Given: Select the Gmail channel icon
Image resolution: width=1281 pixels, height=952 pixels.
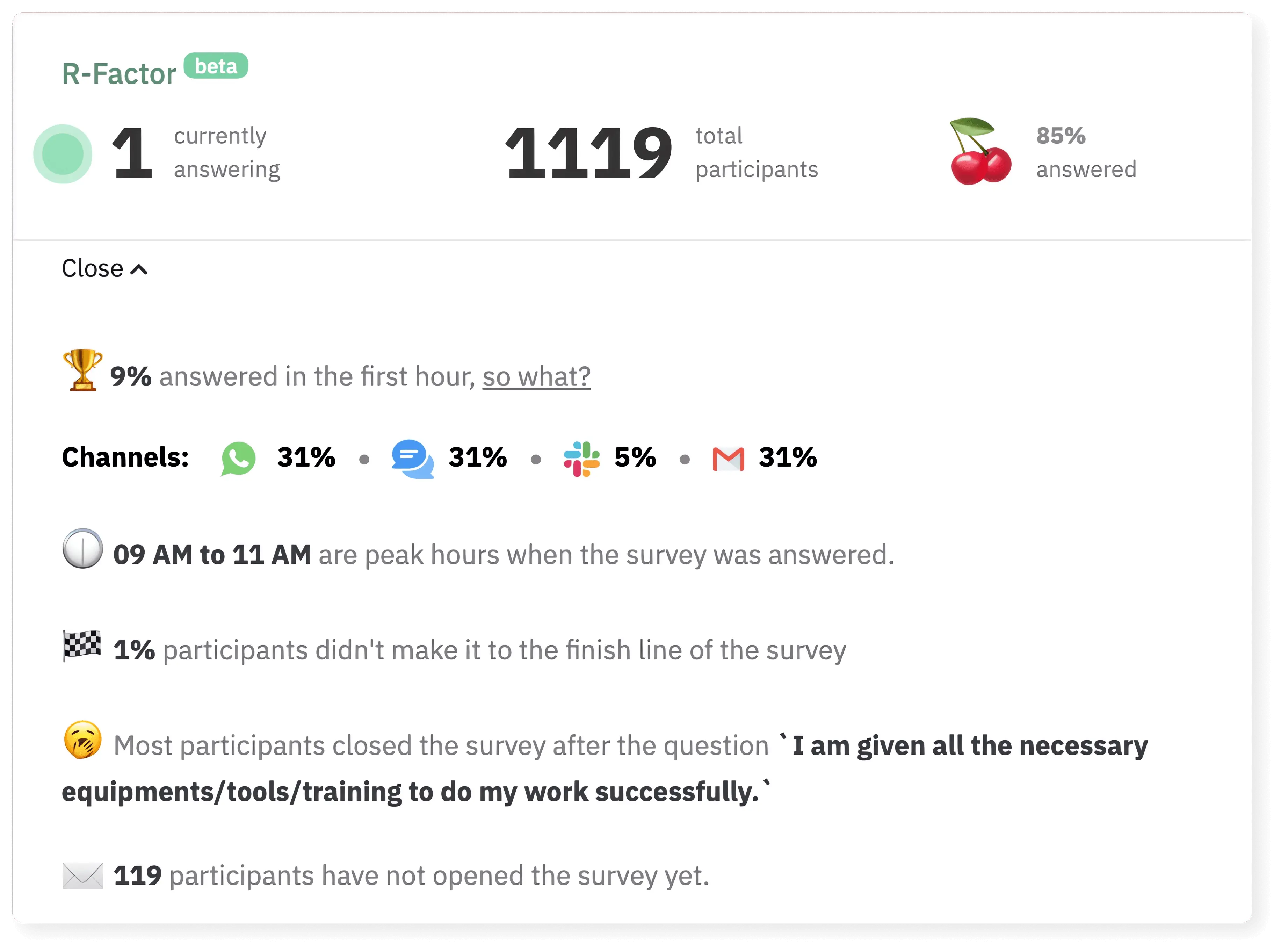Looking at the screenshot, I should point(728,458).
